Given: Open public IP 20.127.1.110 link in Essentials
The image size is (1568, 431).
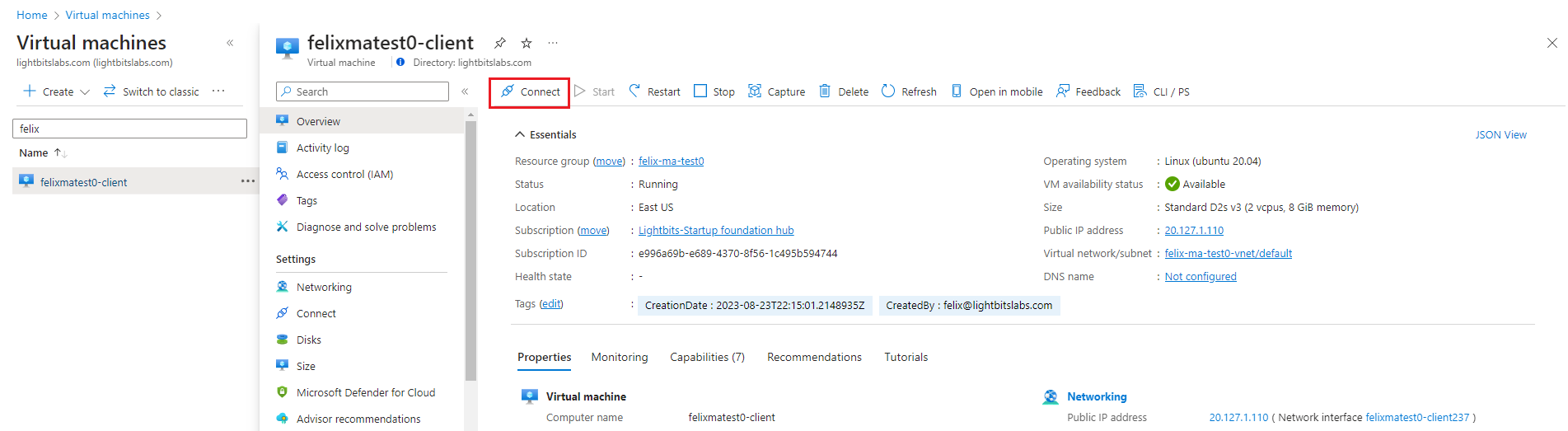Looking at the screenshot, I should [x=1194, y=230].
